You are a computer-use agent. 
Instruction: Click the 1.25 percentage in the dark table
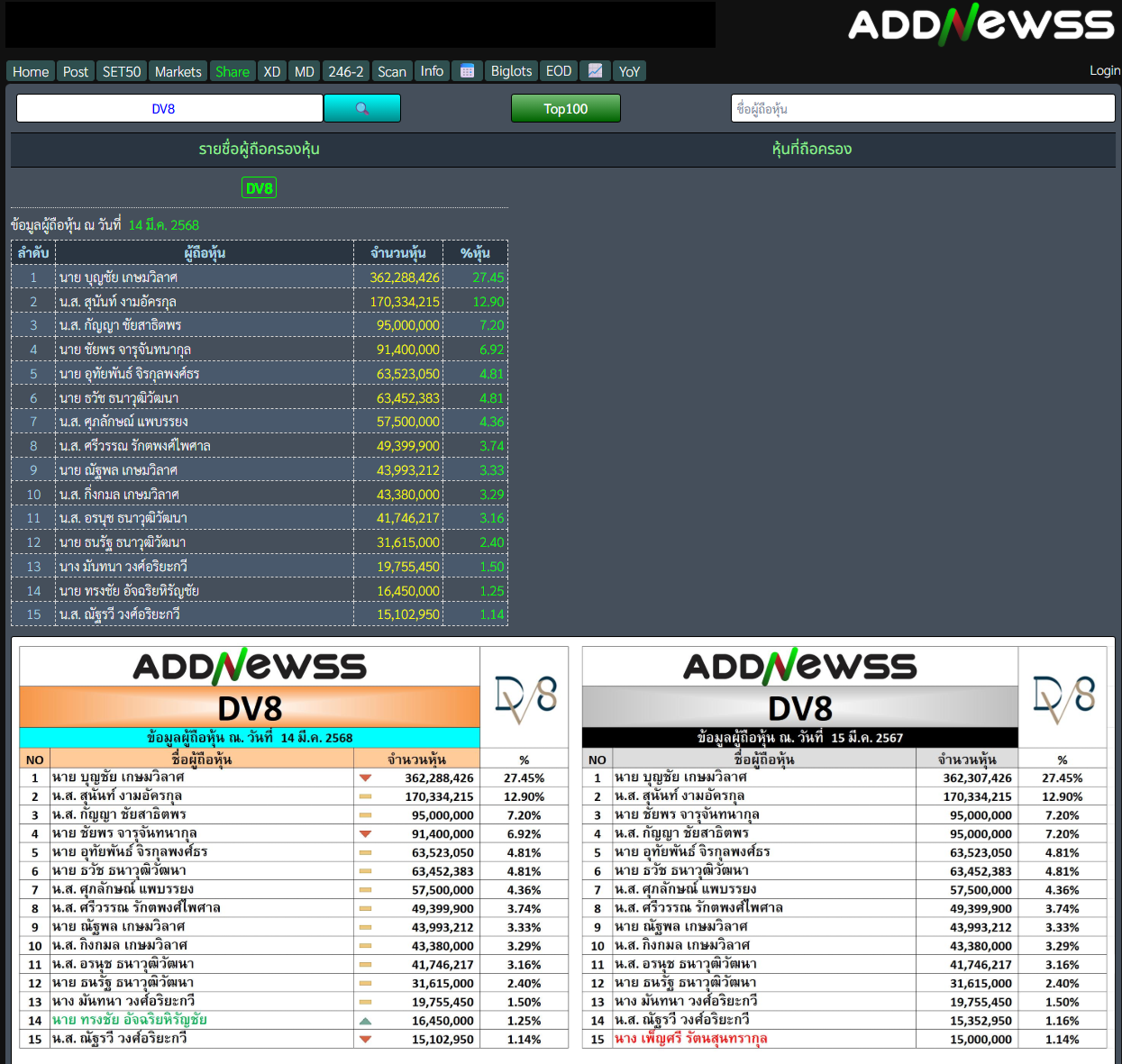(x=492, y=591)
